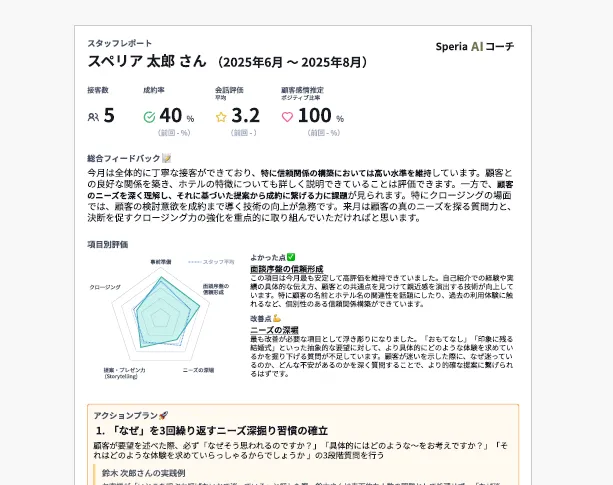
Task: Click the スタッフ平均 legend entry on radar chart
Action: pos(211,262)
